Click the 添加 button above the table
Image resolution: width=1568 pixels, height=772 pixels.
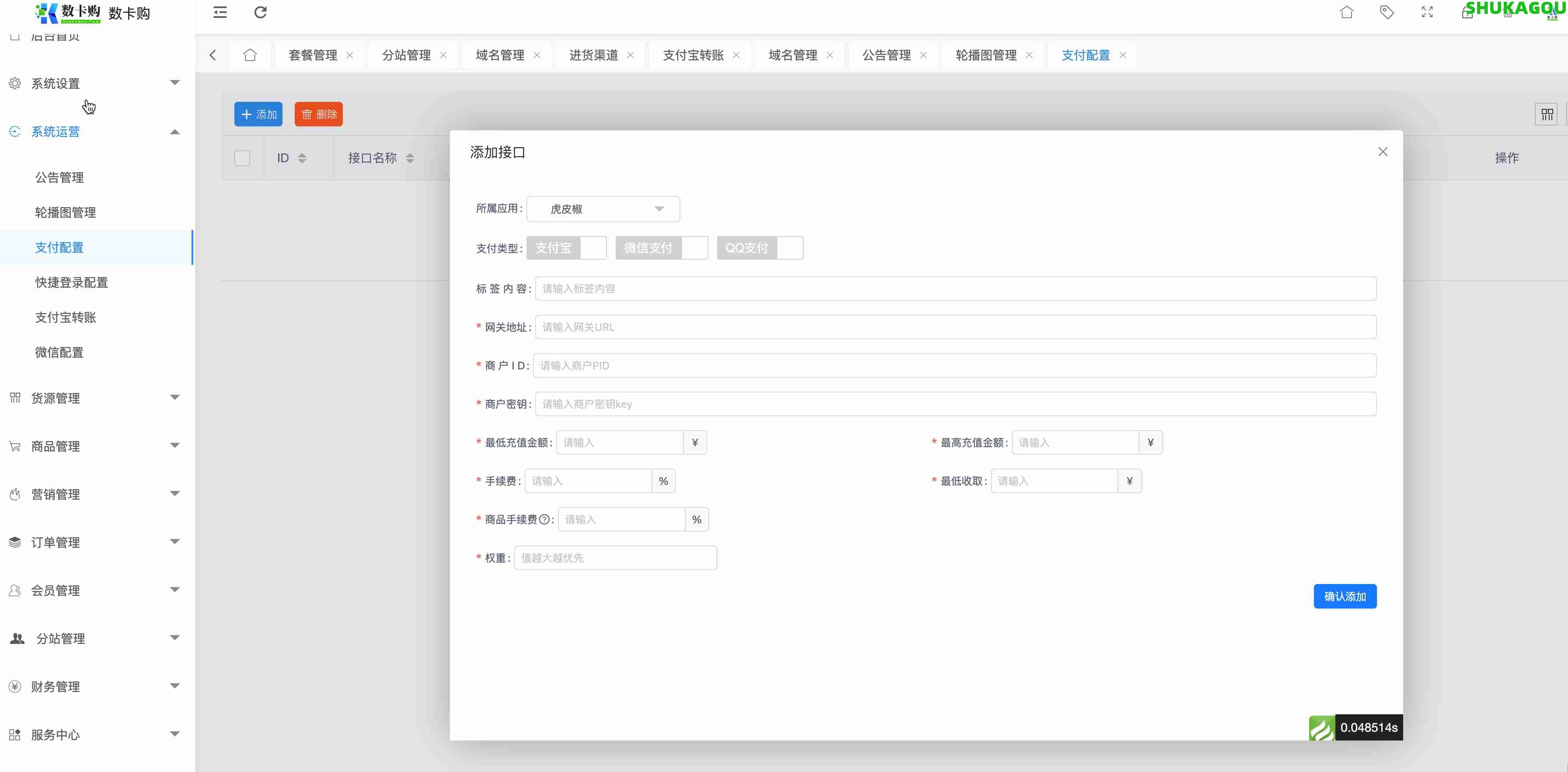pos(258,114)
